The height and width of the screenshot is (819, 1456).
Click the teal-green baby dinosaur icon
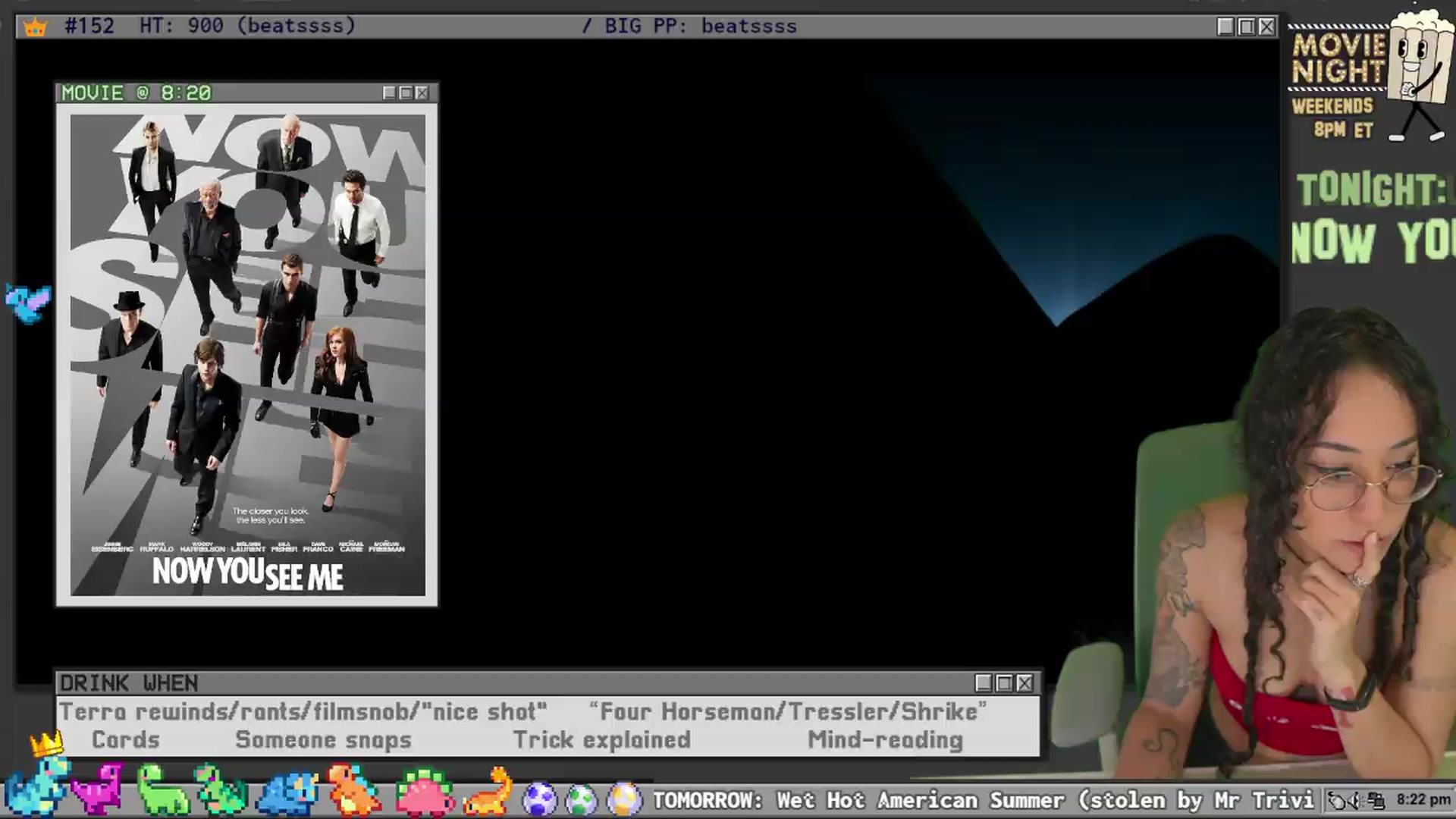tap(221, 789)
